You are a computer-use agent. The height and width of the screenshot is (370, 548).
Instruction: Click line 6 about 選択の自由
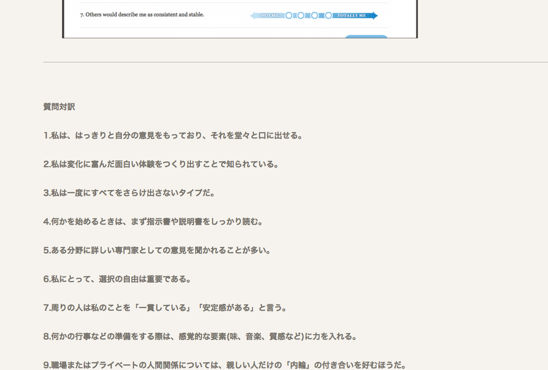(117, 279)
